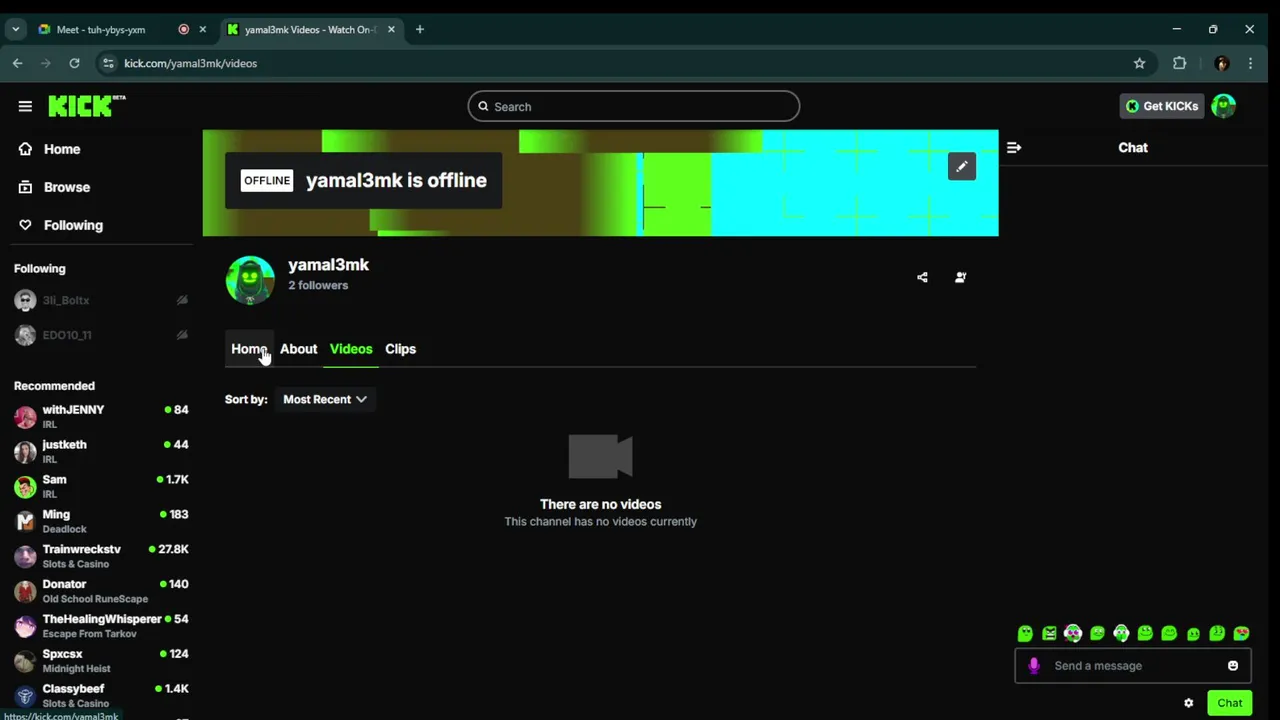
Task: Open the hamburger sidebar menu
Action: (x=25, y=106)
